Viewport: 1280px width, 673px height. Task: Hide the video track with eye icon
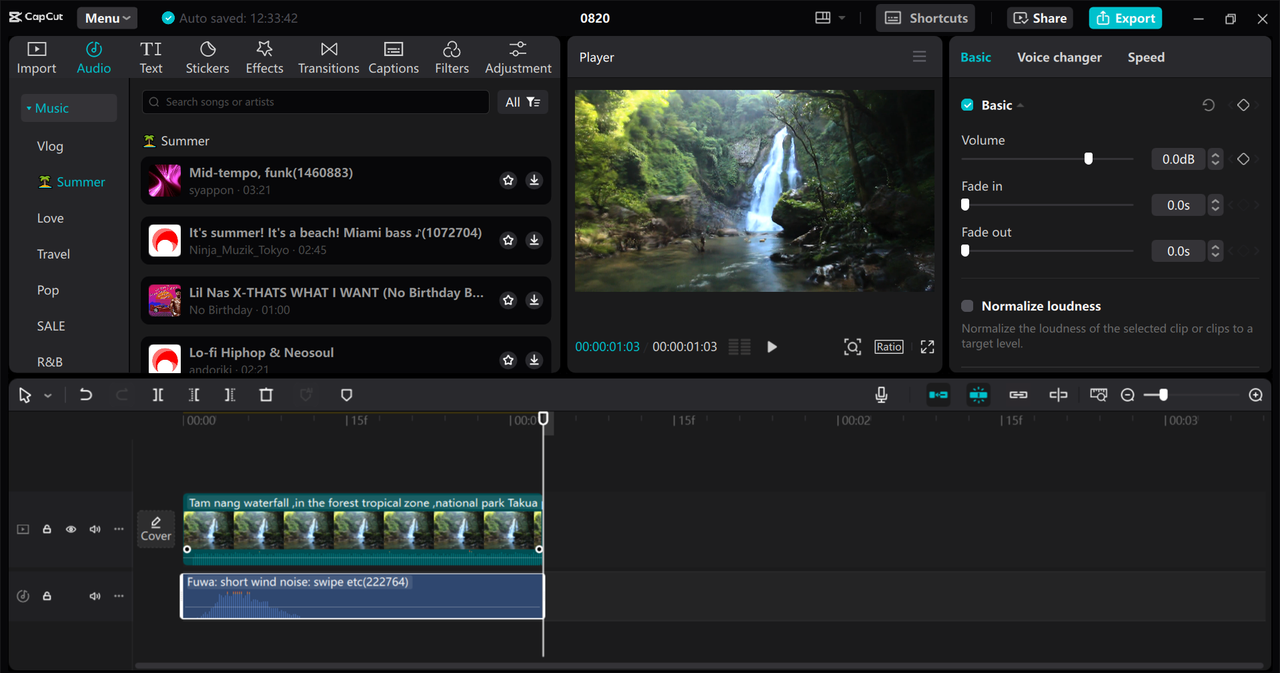(x=71, y=529)
